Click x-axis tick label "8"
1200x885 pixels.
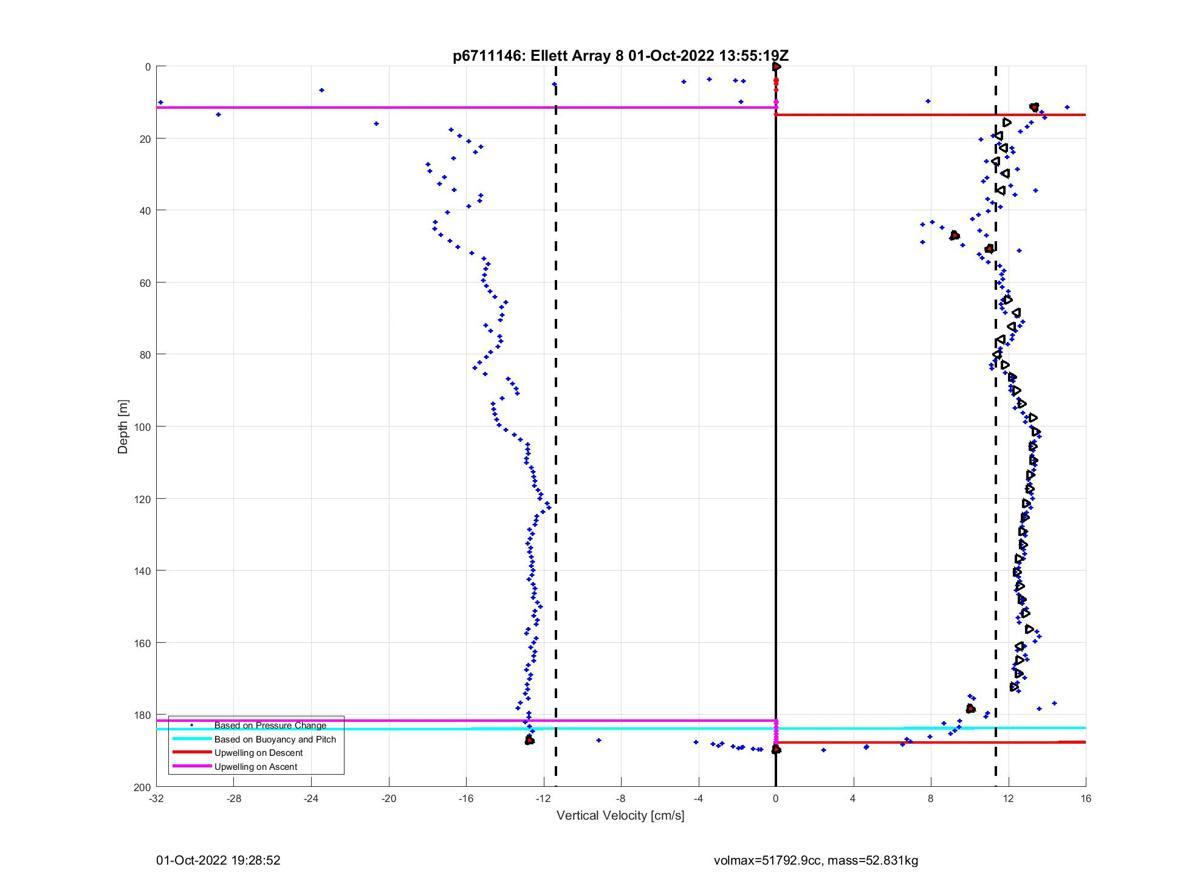931,798
